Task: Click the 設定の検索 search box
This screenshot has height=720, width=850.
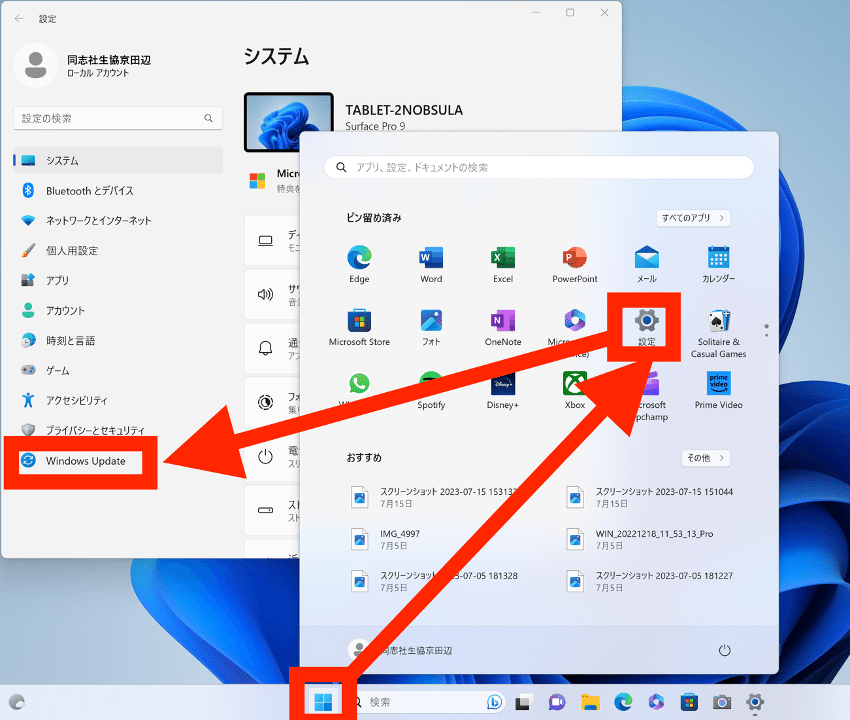Action: 118,118
